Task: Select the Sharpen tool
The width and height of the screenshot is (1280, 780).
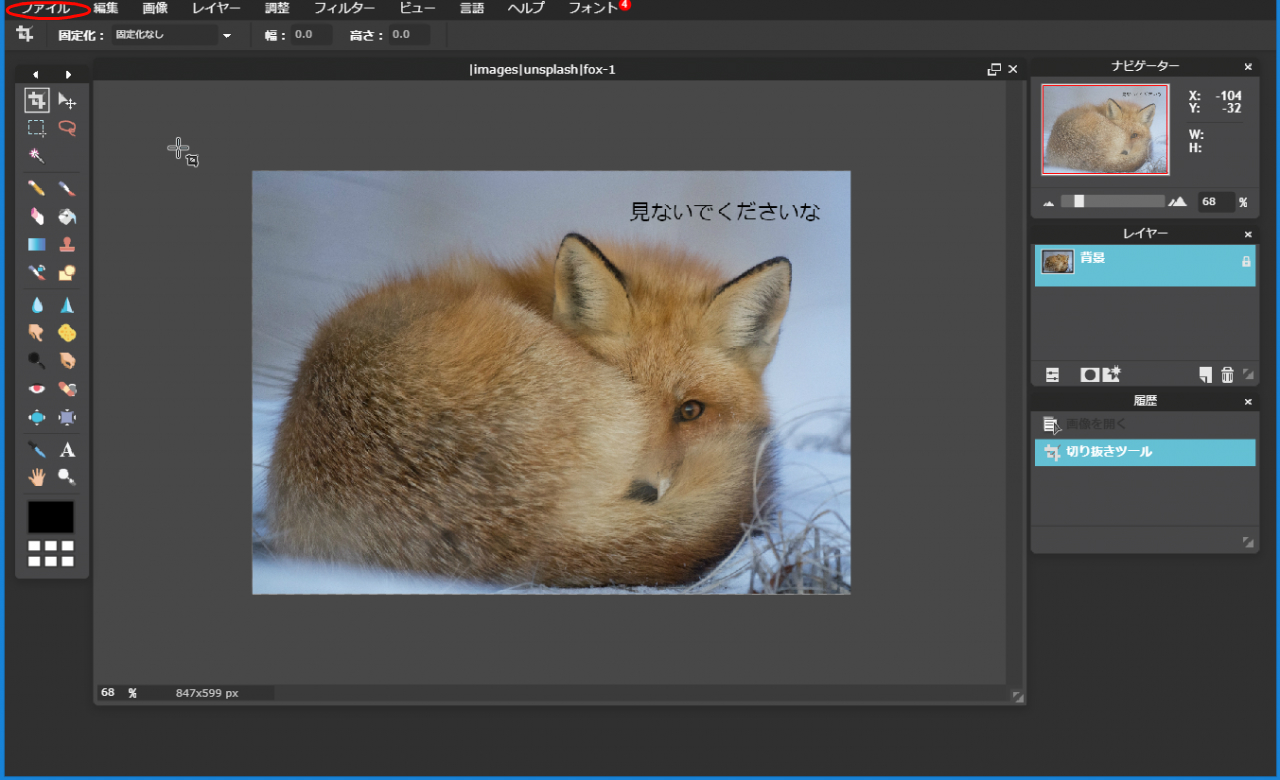Action: click(x=67, y=305)
